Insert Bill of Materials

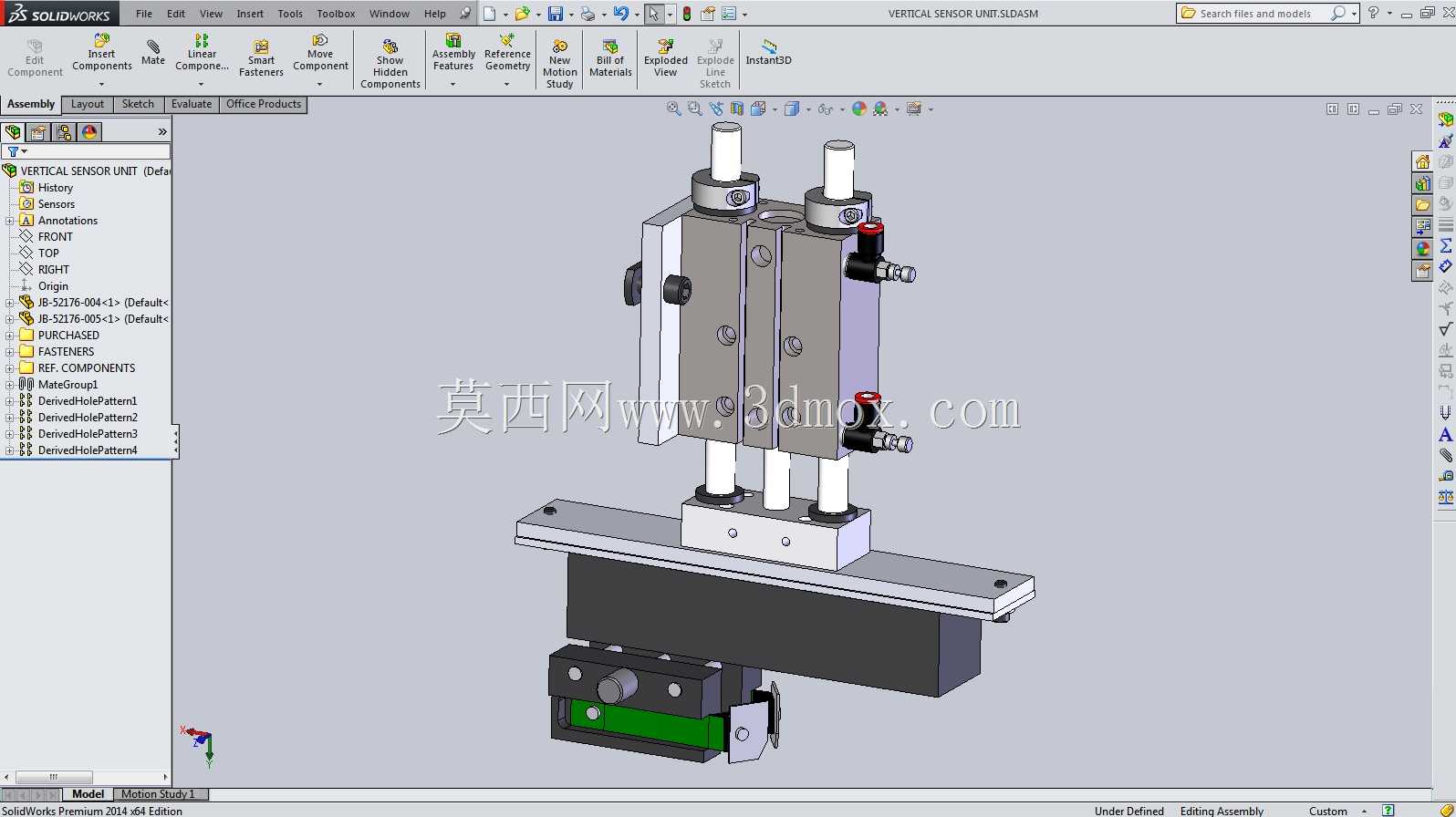tap(610, 58)
